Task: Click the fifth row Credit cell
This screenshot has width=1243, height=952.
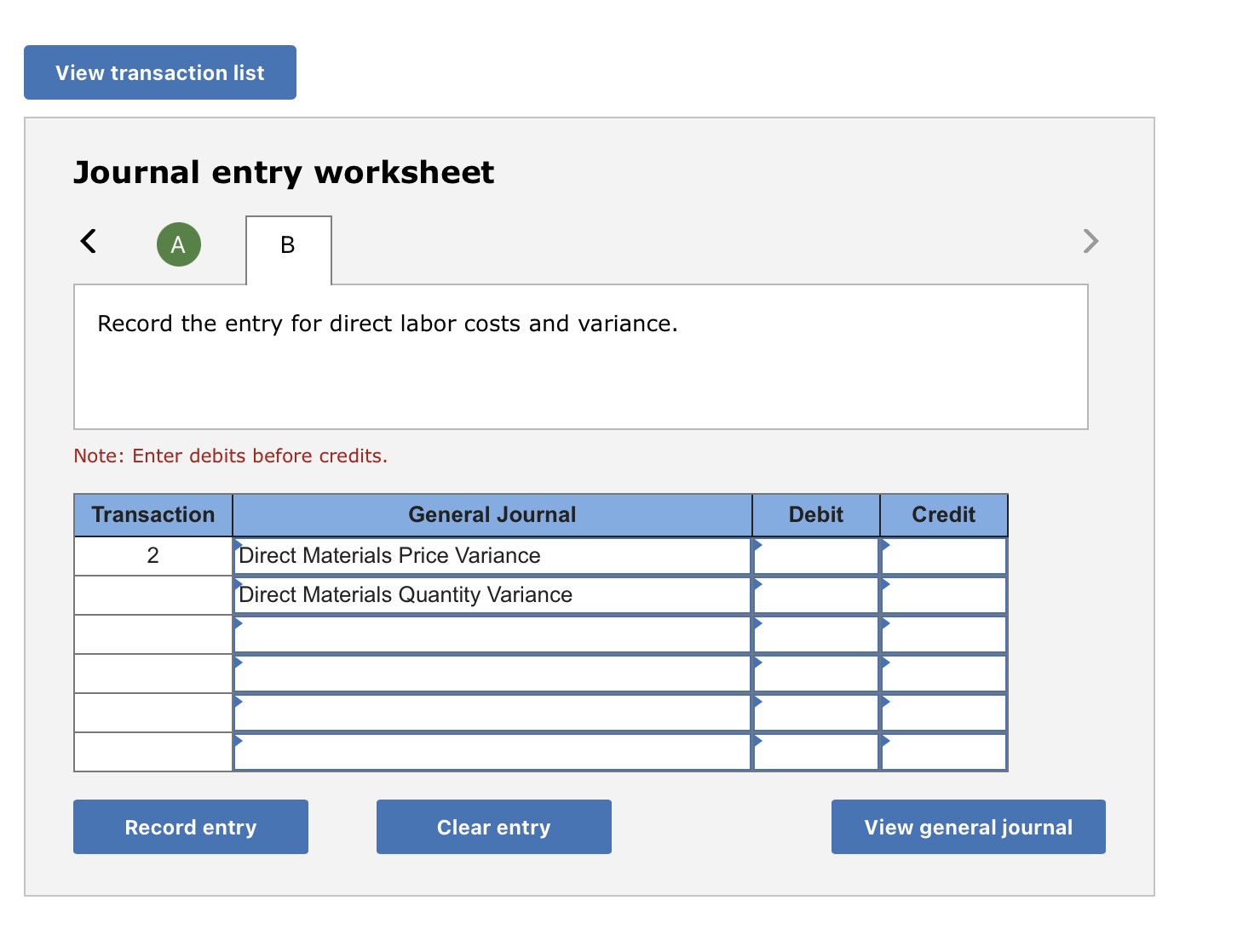Action: 944,713
